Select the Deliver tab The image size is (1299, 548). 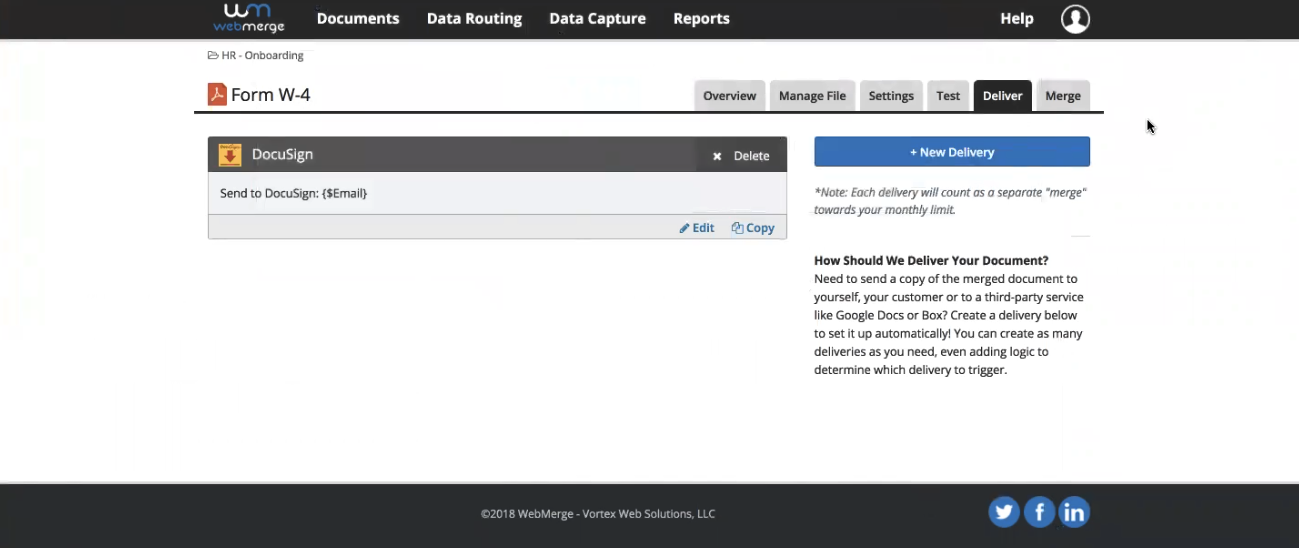pyautogui.click(x=1002, y=96)
